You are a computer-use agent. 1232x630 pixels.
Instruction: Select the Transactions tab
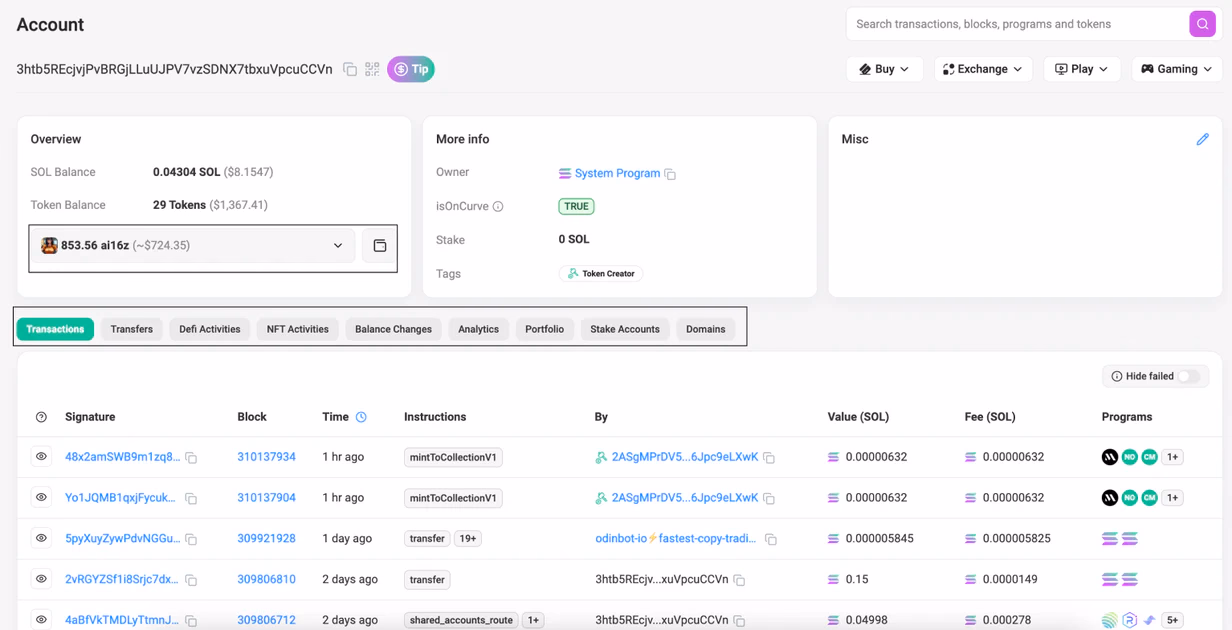(55, 329)
